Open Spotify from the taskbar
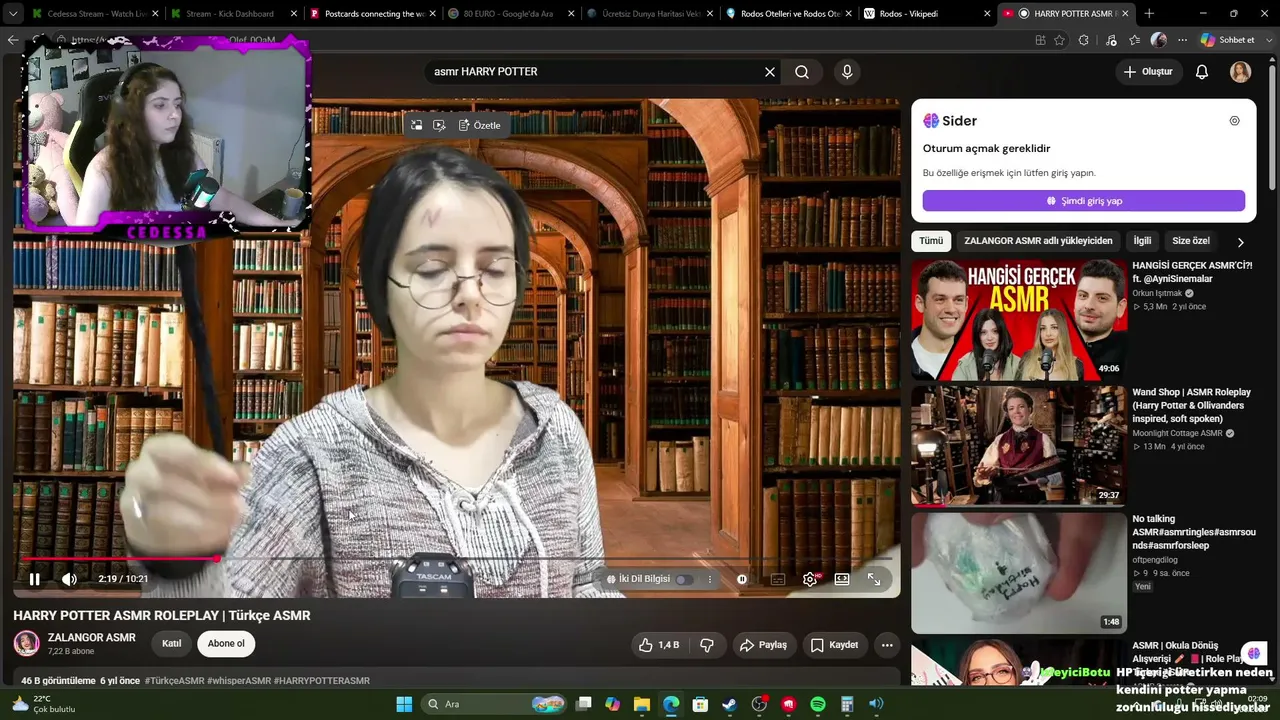Screen dimensions: 1280x720 818,704
